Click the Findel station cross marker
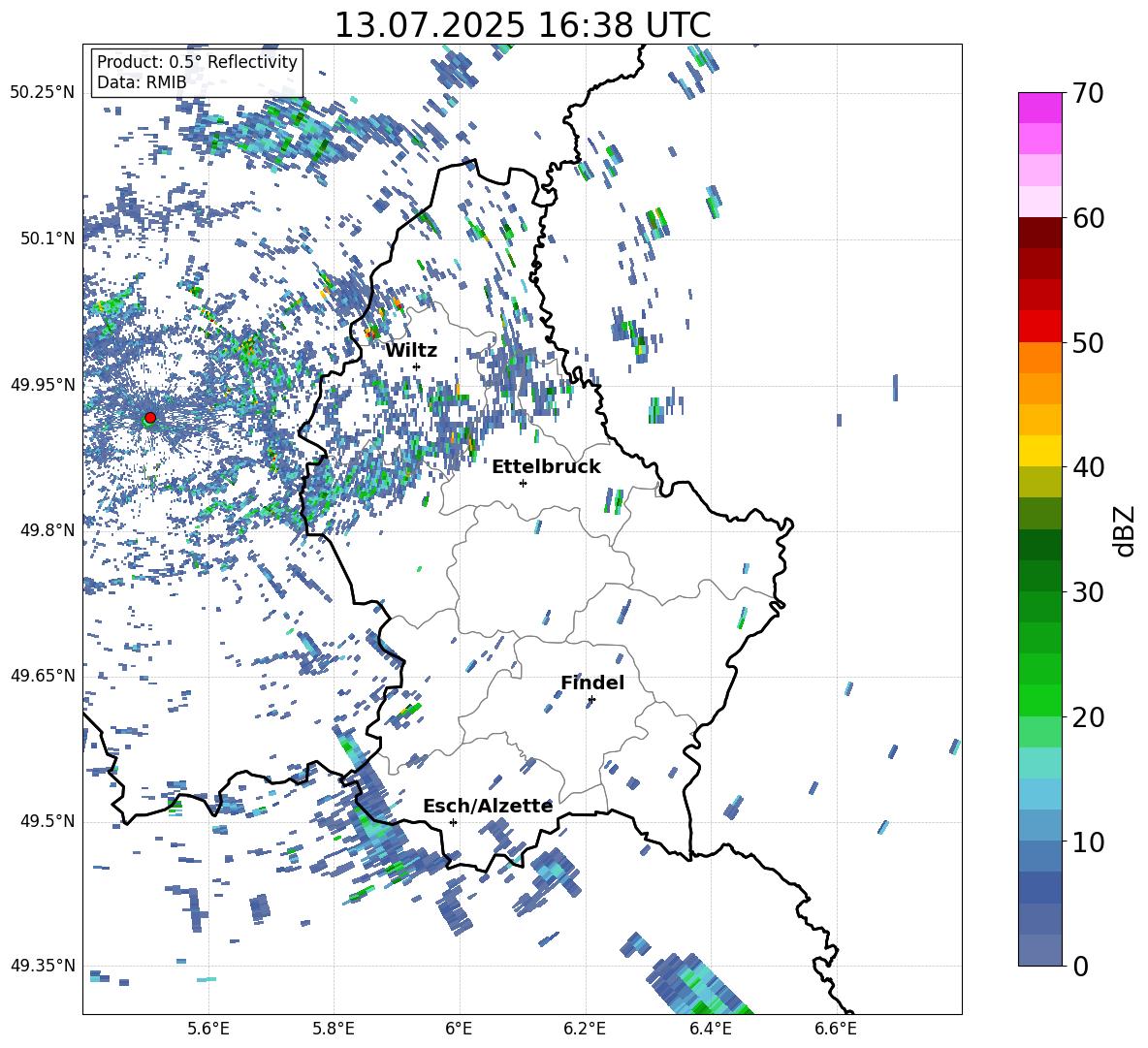 (x=591, y=700)
